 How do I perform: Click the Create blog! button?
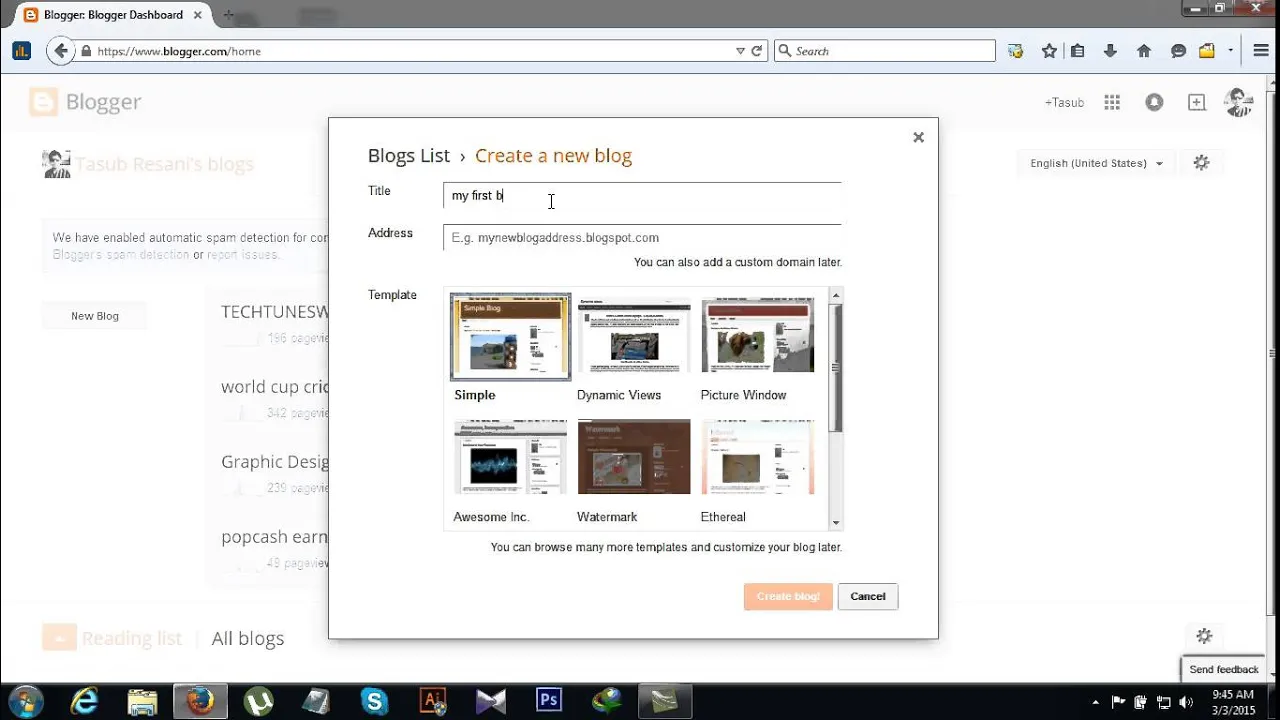[788, 596]
